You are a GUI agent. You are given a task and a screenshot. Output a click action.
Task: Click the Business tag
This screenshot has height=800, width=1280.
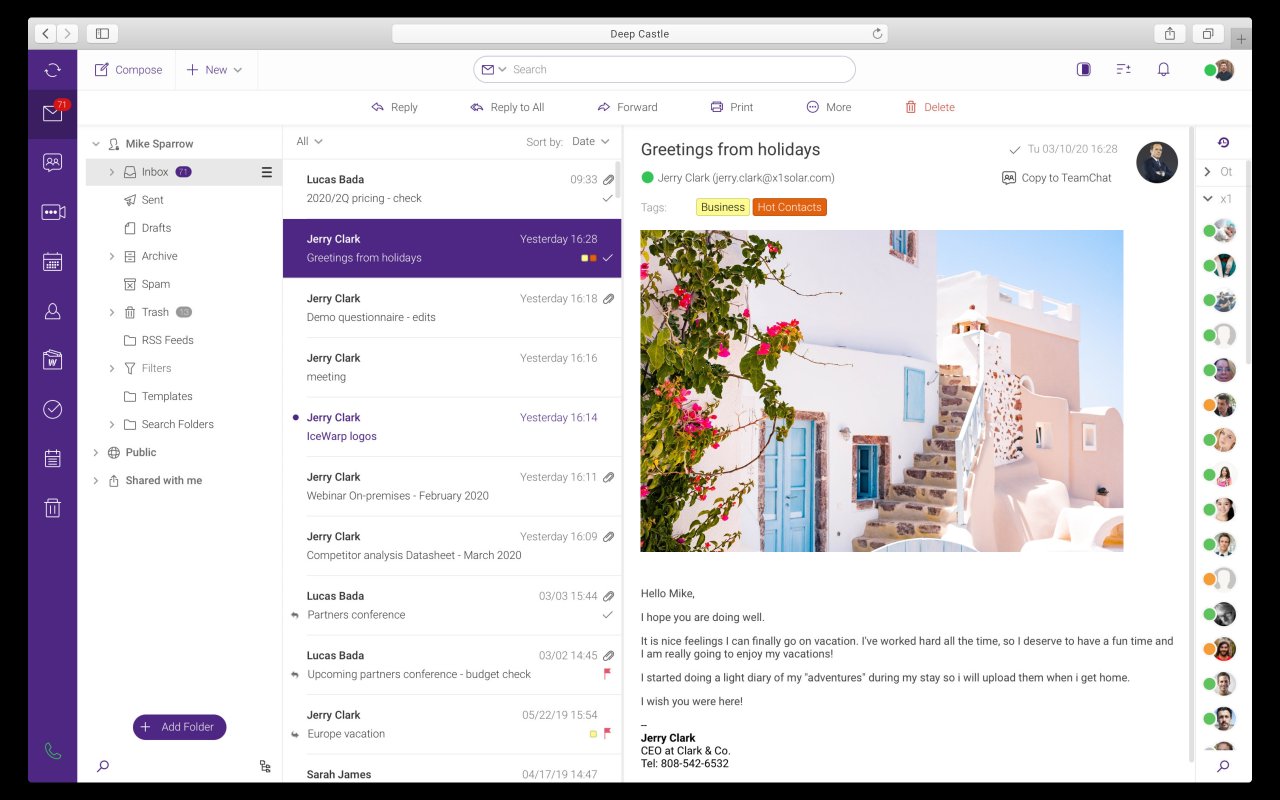[x=723, y=207]
